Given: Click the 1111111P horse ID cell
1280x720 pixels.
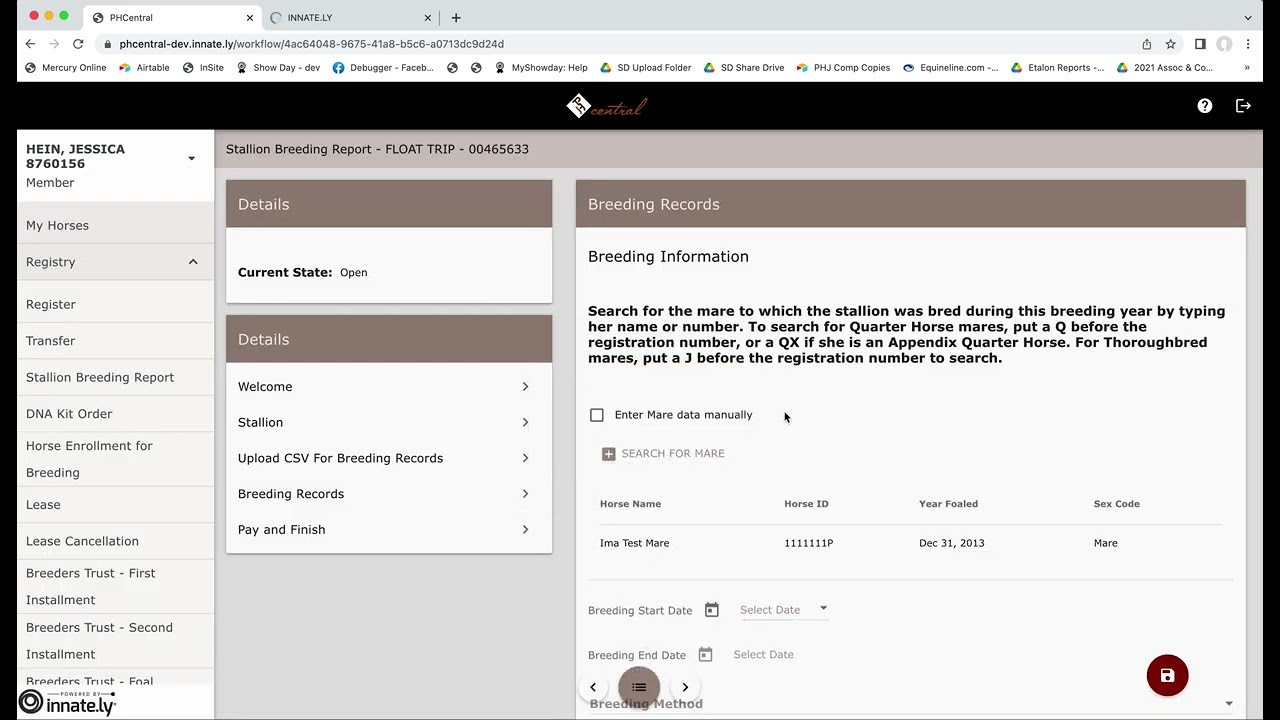Looking at the screenshot, I should coord(808,543).
